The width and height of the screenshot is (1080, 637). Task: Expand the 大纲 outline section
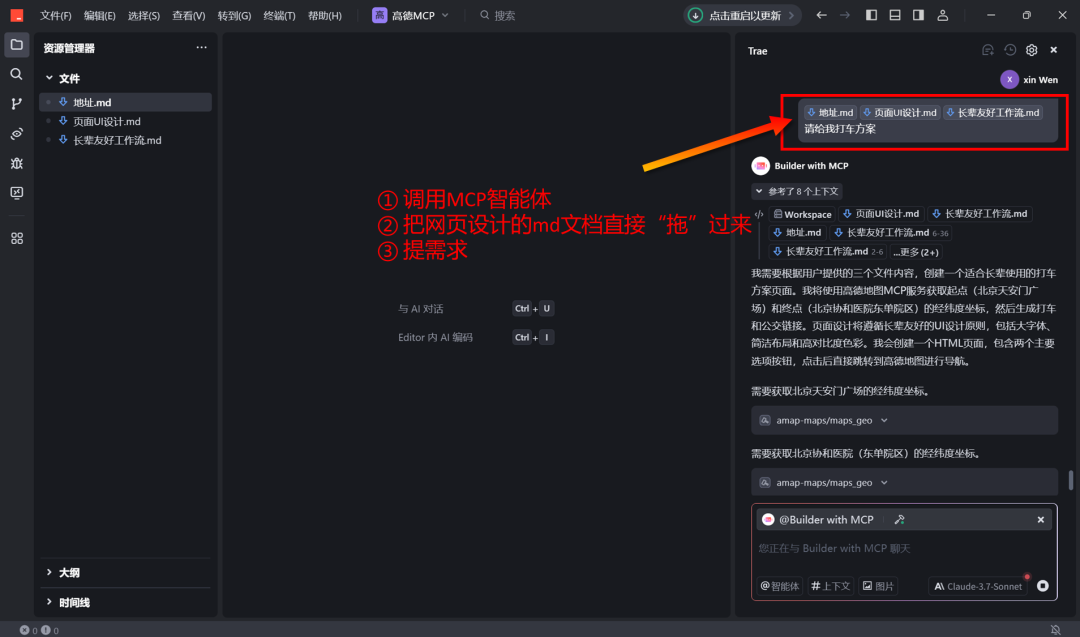(x=125, y=572)
